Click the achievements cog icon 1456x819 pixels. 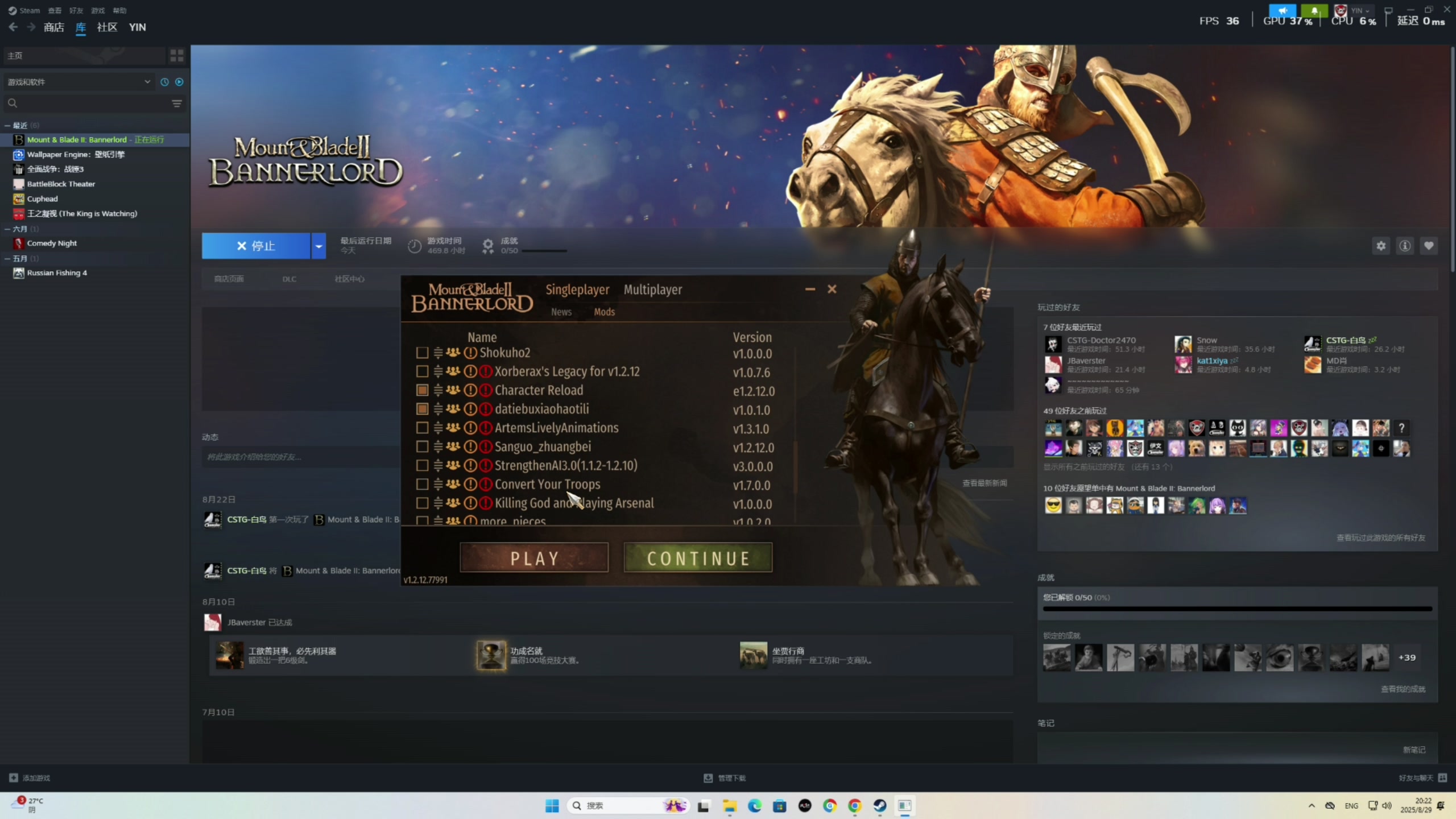(487, 246)
